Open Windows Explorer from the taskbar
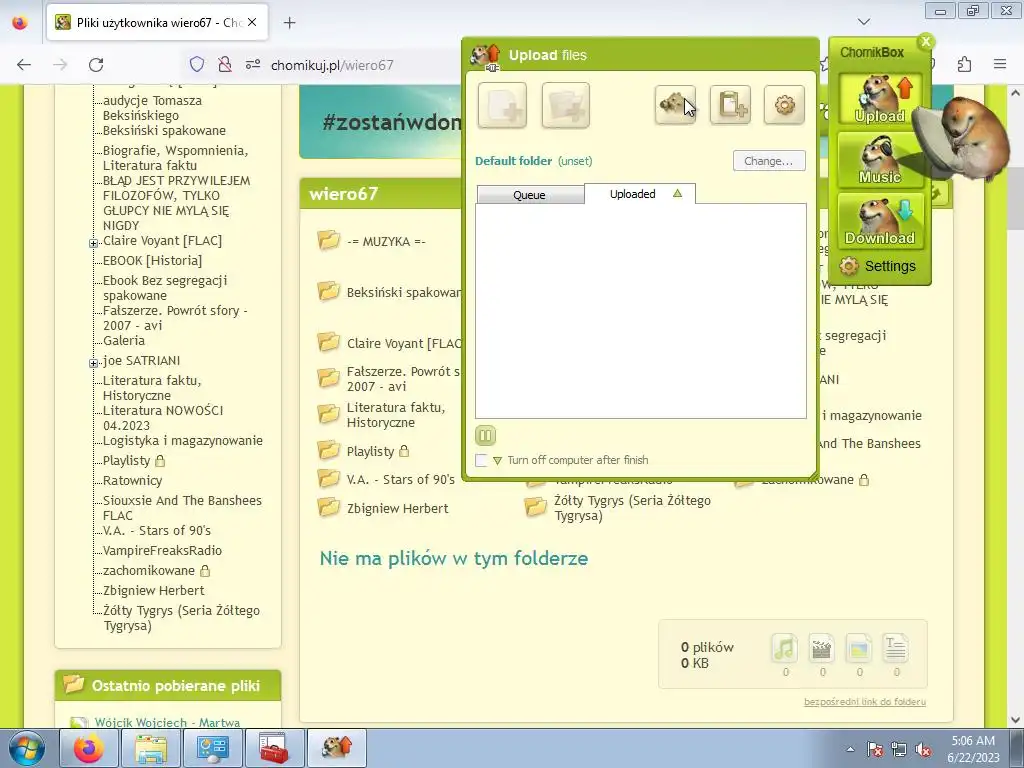This screenshot has width=1024, height=768. click(151, 748)
